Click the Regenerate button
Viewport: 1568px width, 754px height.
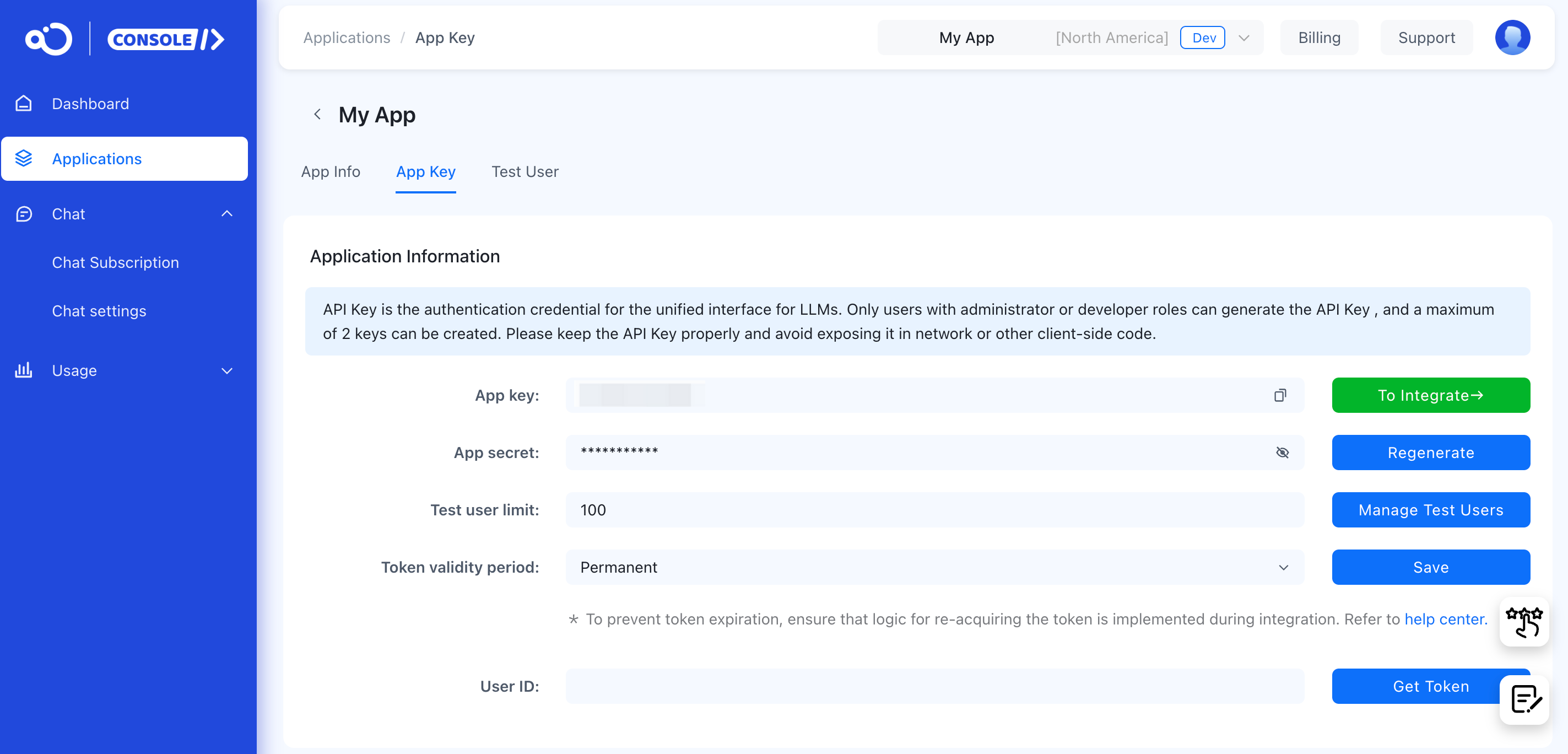click(x=1430, y=453)
